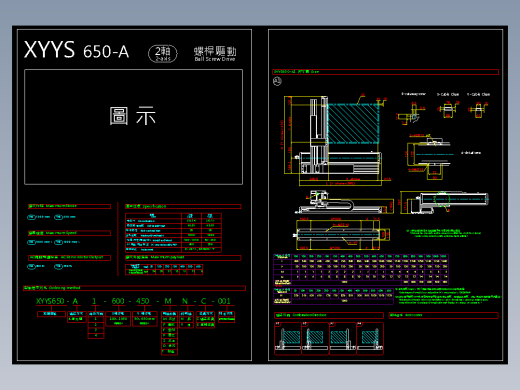The image size is (520, 390).
Task: Click the "AC Servo Motor Output" heading
Action: click(69, 258)
